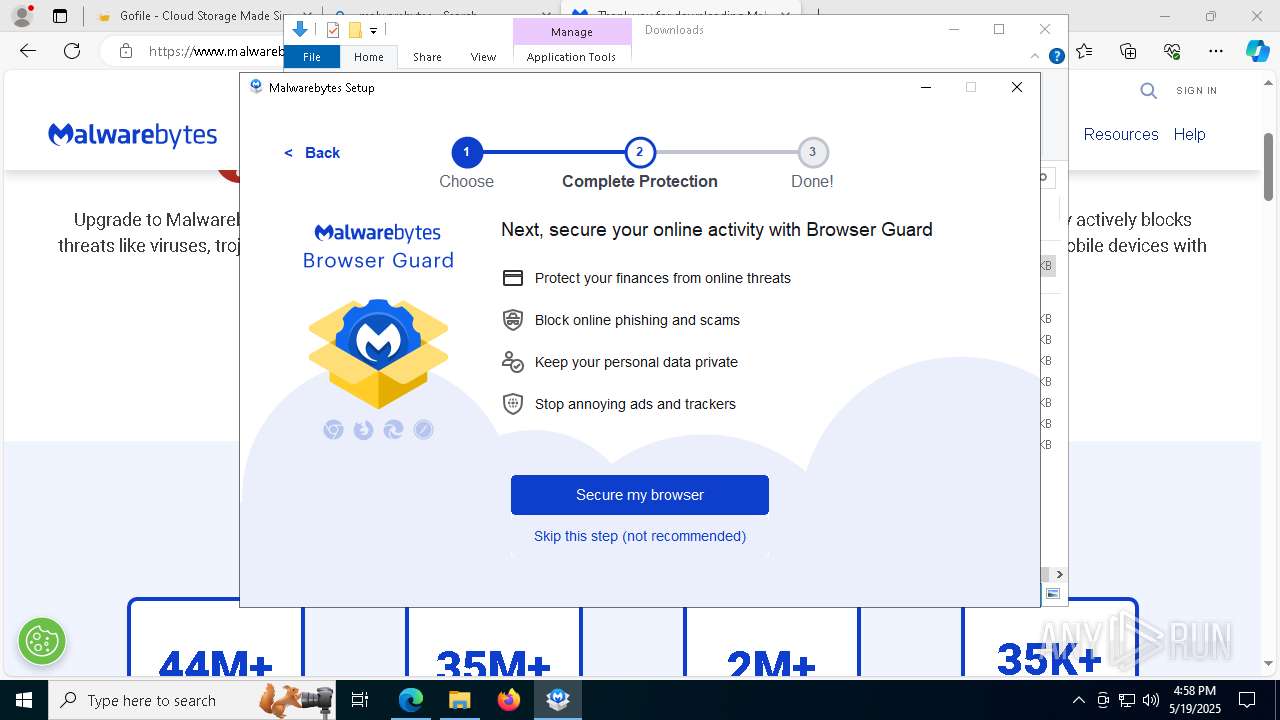Click green cookie settings button
Image resolution: width=1280 pixels, height=720 pixels.
(x=42, y=641)
